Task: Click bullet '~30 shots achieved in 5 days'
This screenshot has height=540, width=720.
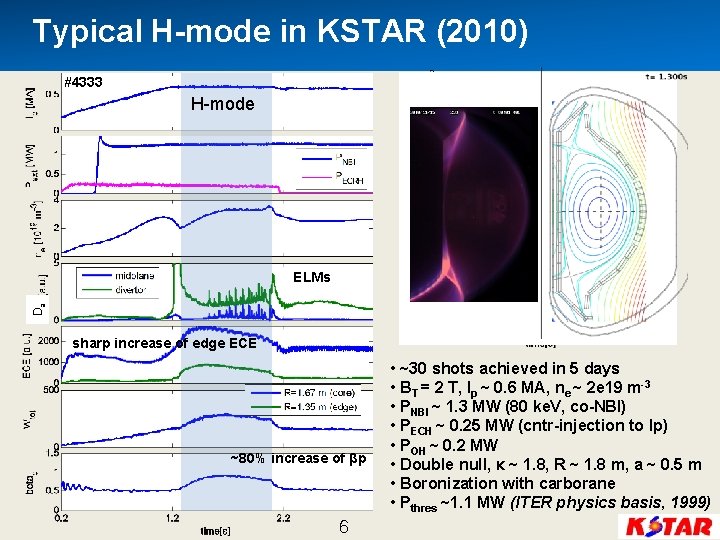Action: pos(505,368)
